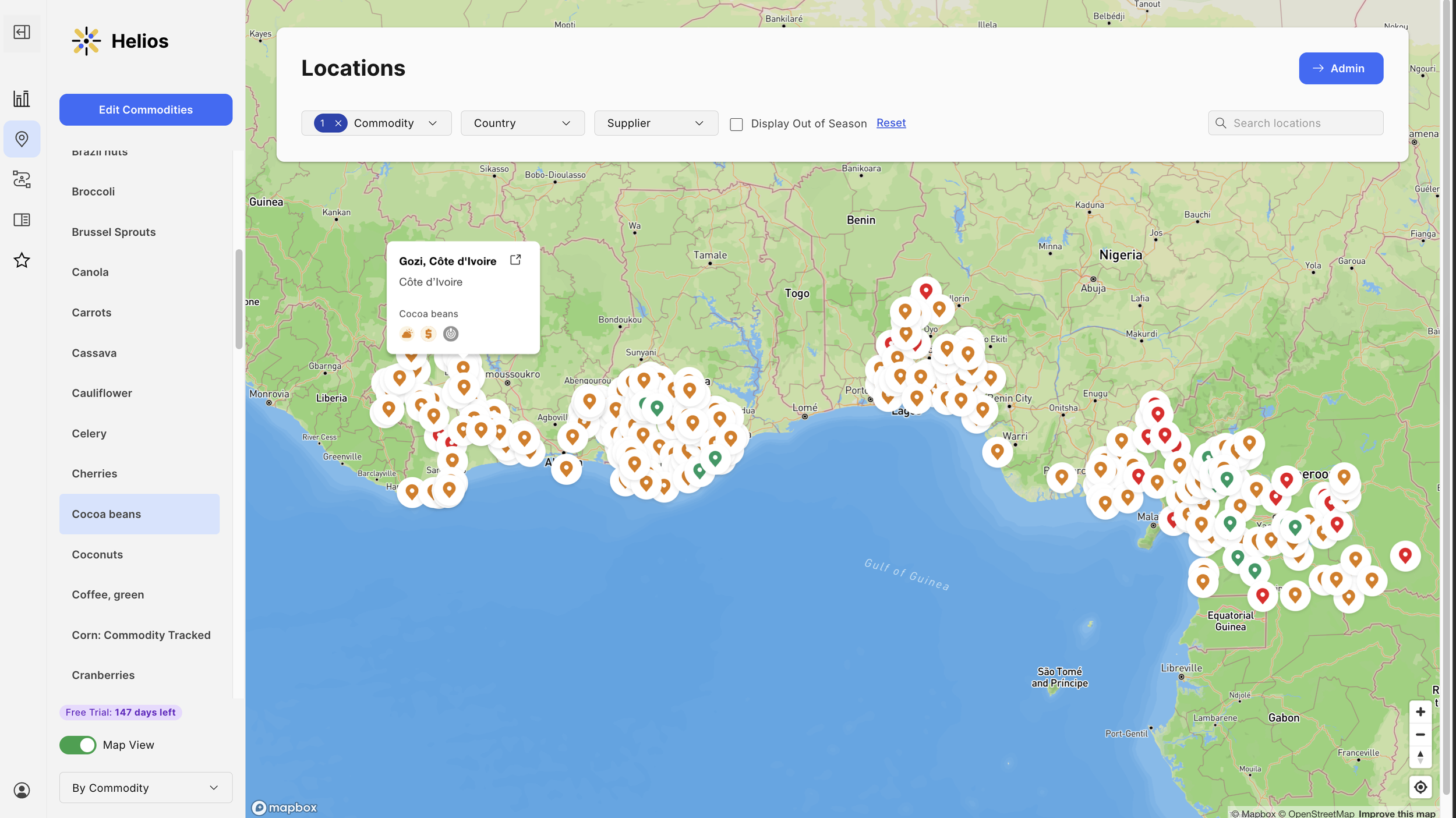Click the Edit Commodities button
This screenshot has height=818, width=1456.
point(146,109)
